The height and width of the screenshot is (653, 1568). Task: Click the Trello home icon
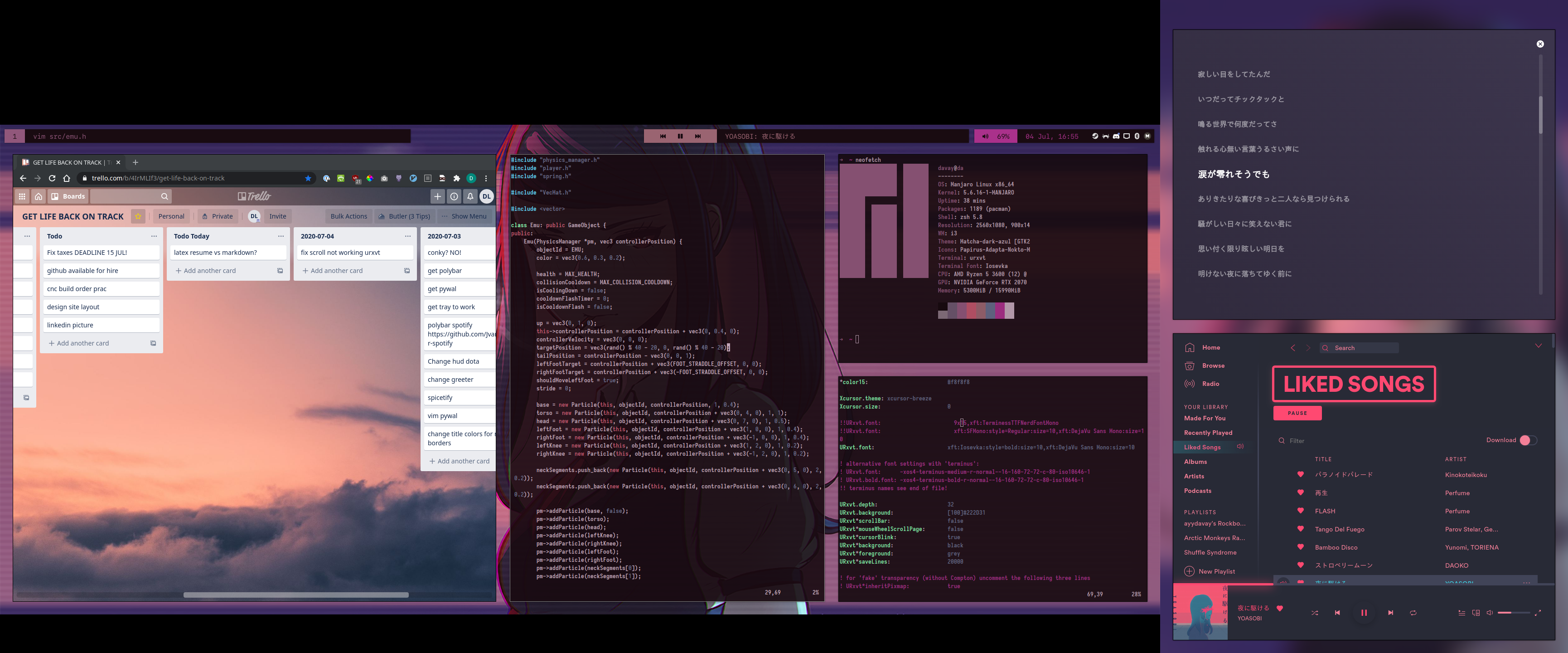click(39, 196)
